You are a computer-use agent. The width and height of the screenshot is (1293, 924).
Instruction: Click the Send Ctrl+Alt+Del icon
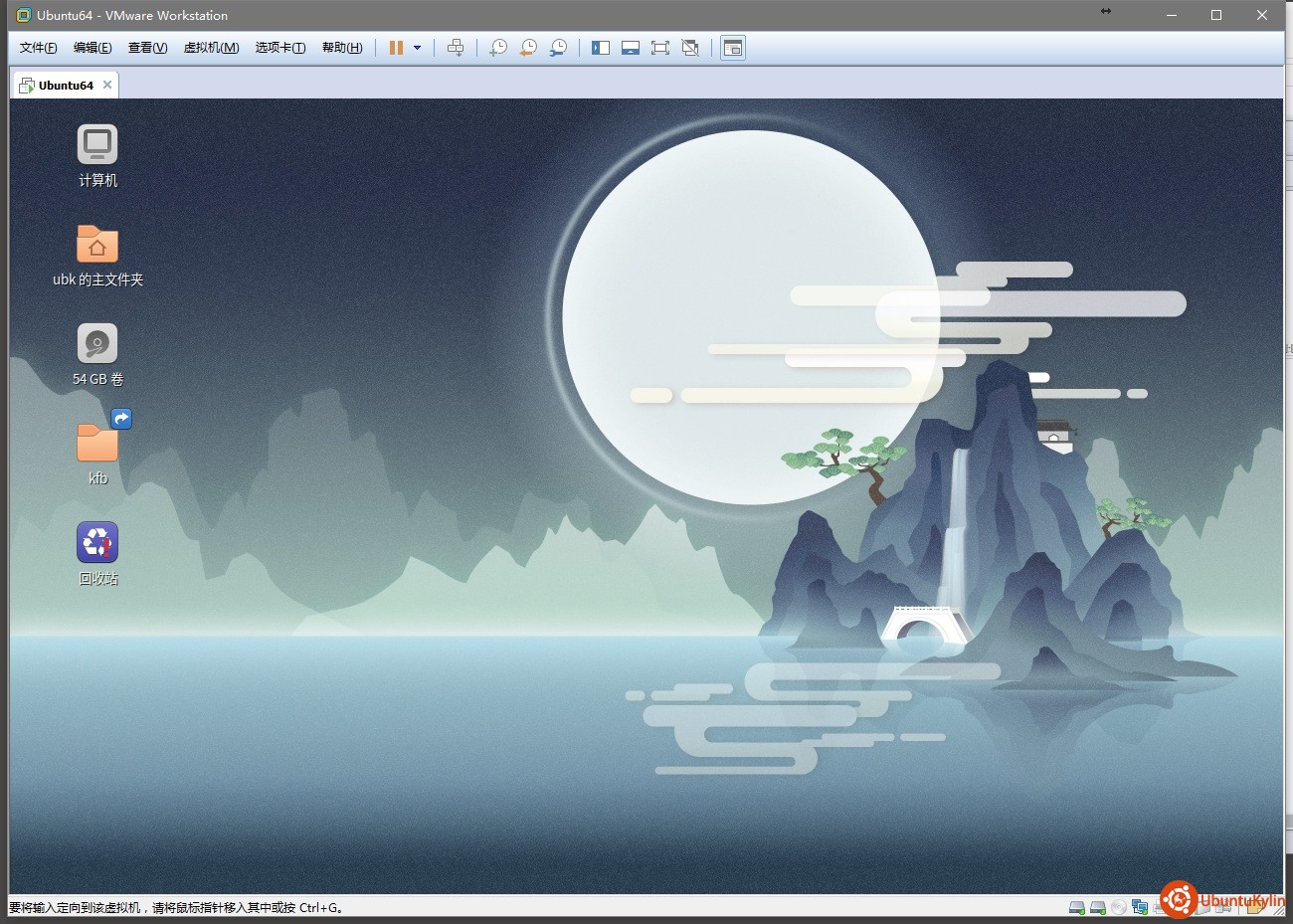456,48
